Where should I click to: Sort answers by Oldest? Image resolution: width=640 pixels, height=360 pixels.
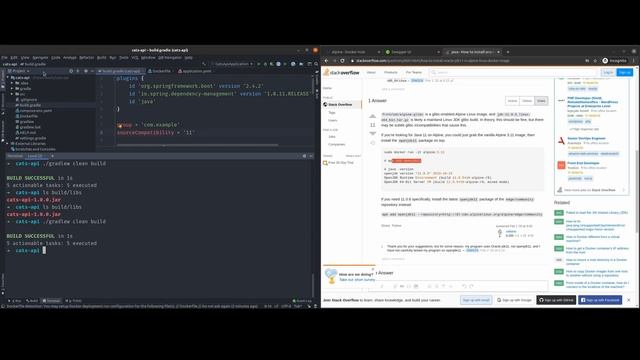(x=527, y=101)
